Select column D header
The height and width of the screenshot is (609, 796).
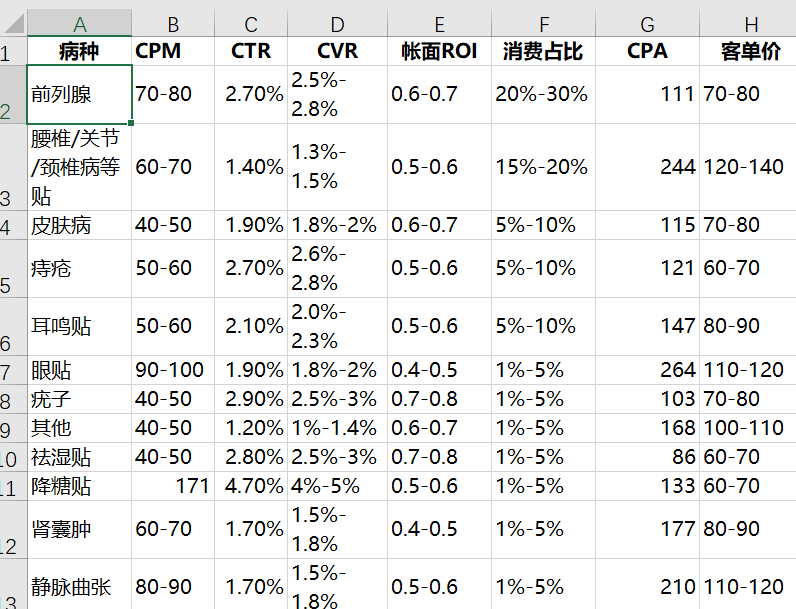337,23
